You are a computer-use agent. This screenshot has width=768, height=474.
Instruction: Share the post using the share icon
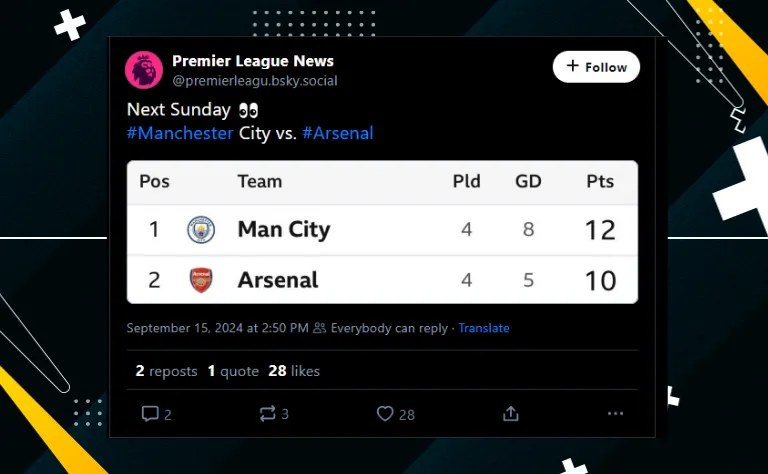[x=511, y=413]
